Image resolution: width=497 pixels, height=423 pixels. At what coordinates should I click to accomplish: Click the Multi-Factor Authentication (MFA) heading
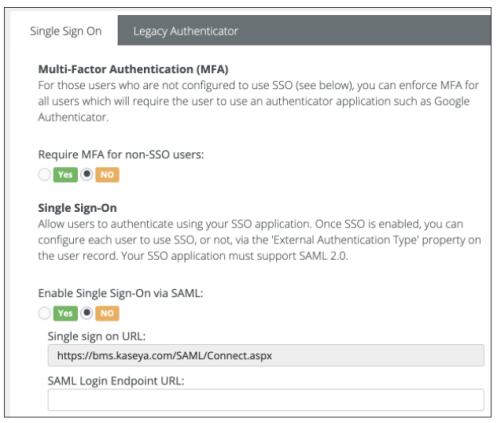tap(133, 69)
